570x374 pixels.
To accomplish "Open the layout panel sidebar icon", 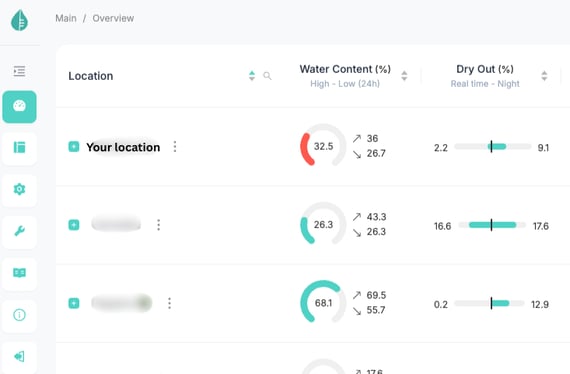I will pos(19,147).
